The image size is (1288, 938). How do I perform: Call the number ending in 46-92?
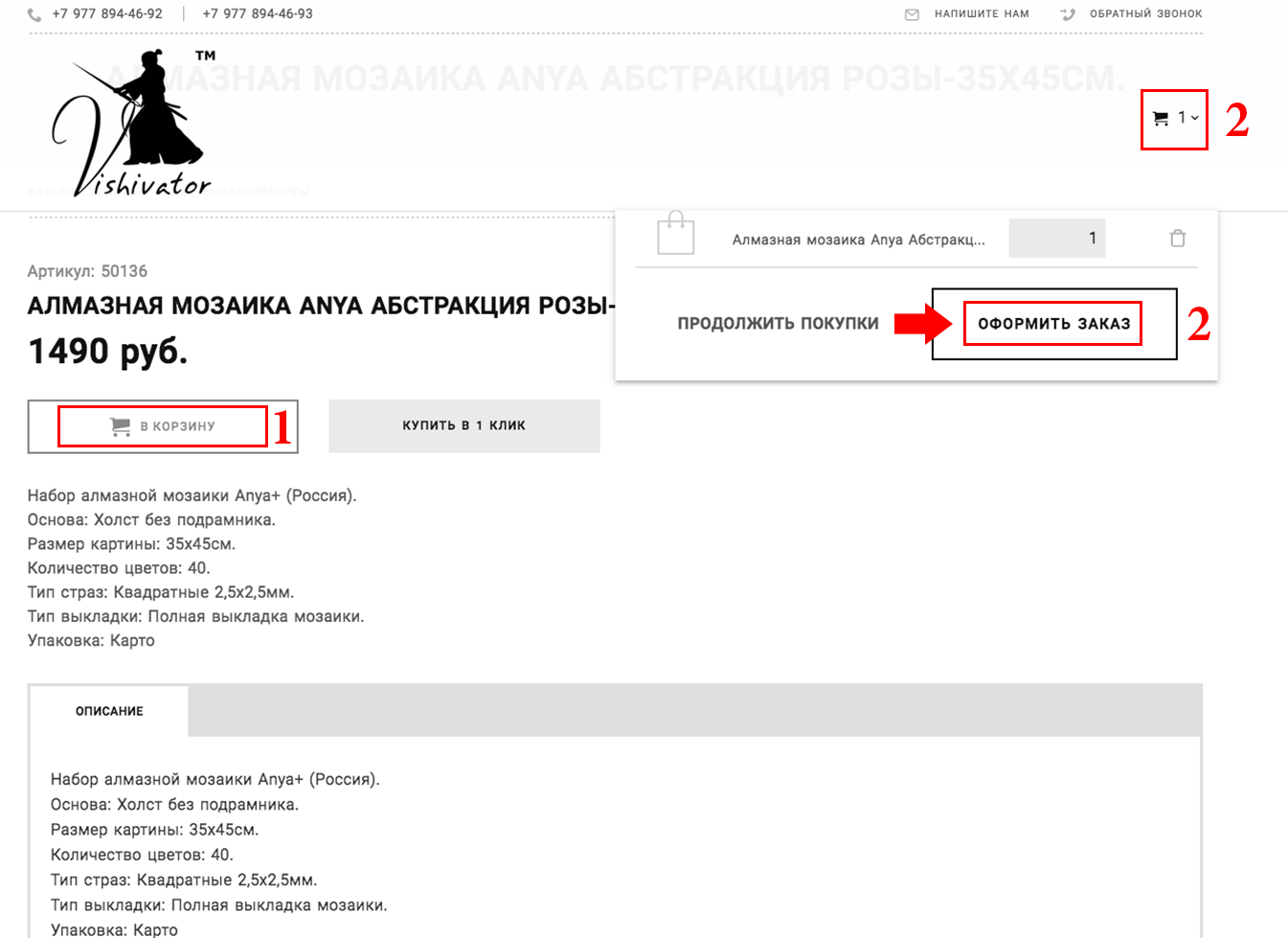pos(107,14)
